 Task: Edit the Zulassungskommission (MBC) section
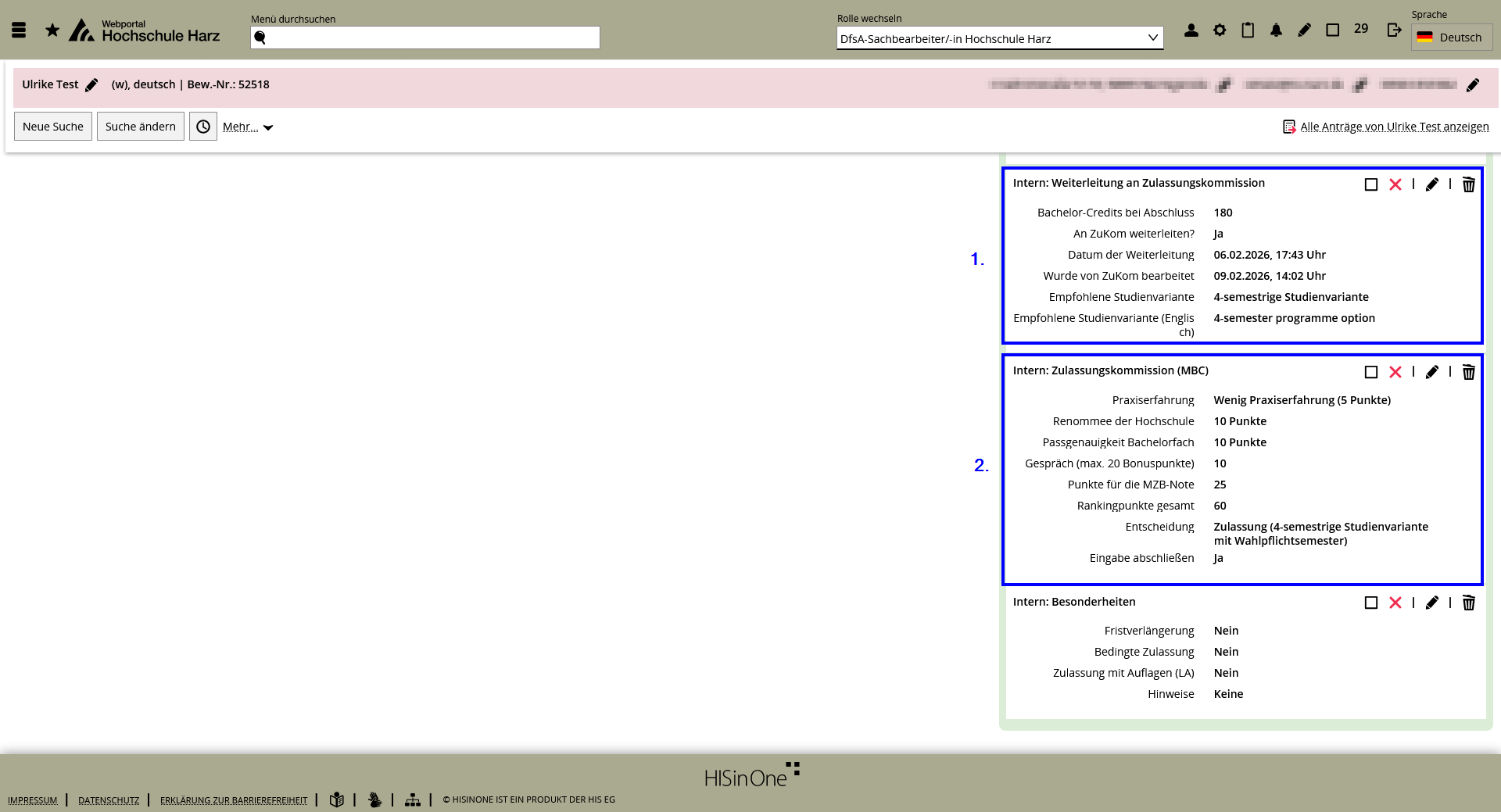click(1431, 372)
